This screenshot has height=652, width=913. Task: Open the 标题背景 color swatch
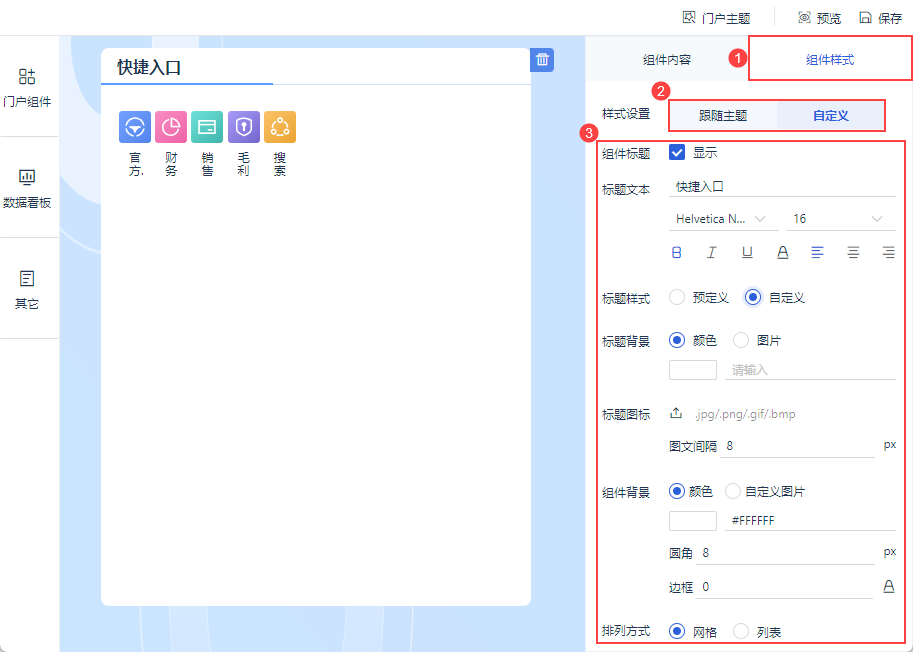(693, 370)
